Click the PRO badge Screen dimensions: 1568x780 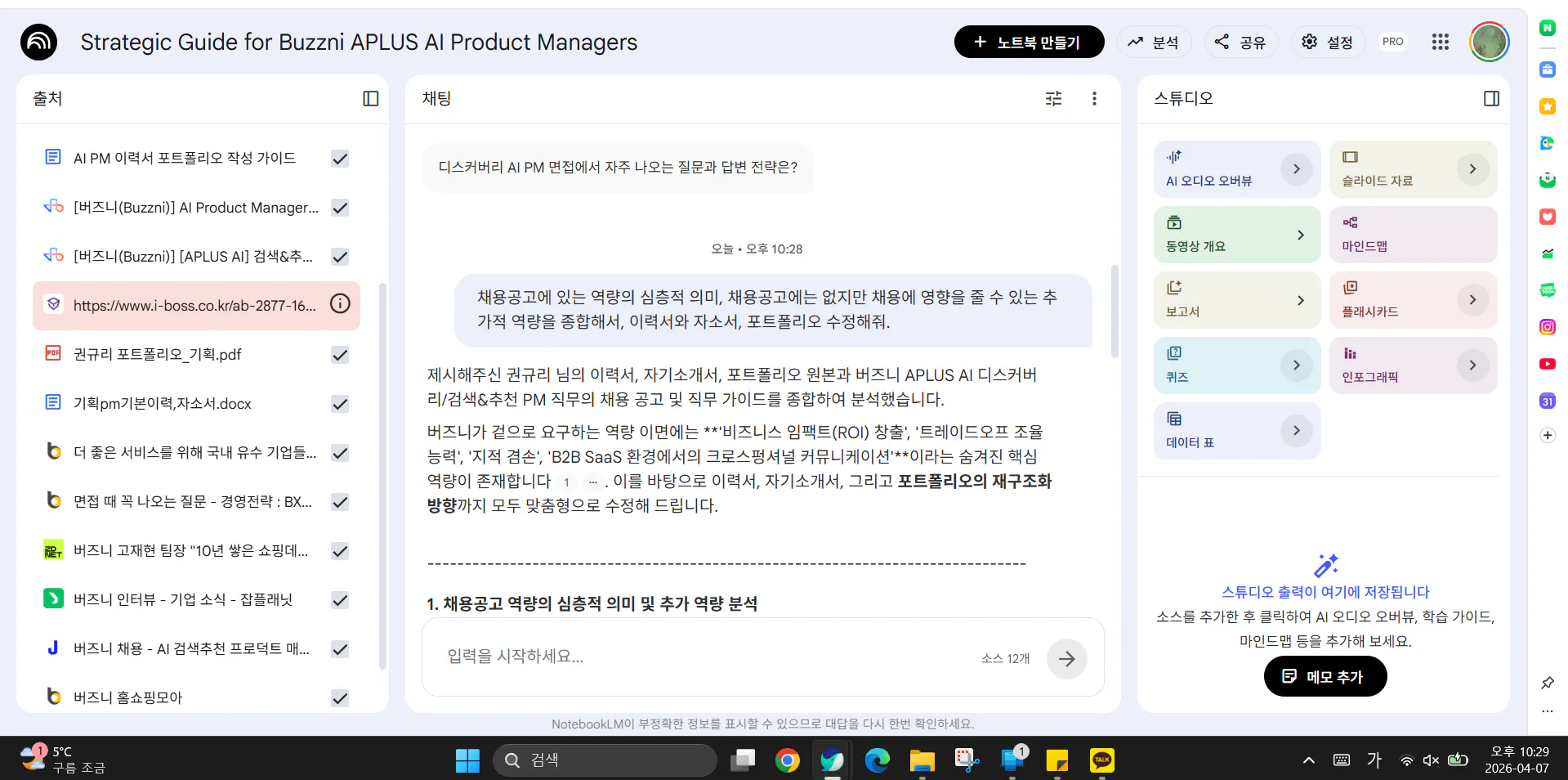1393,42
